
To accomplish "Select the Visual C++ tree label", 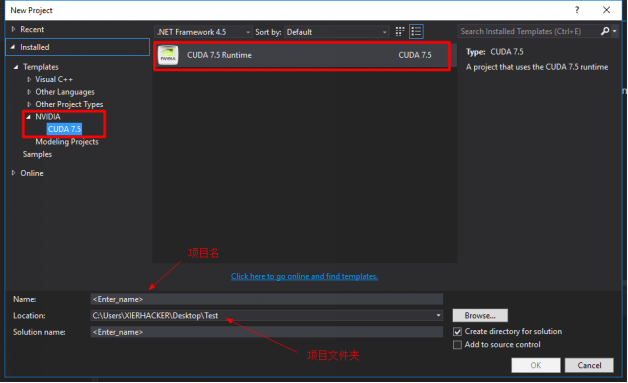I will [54, 79].
